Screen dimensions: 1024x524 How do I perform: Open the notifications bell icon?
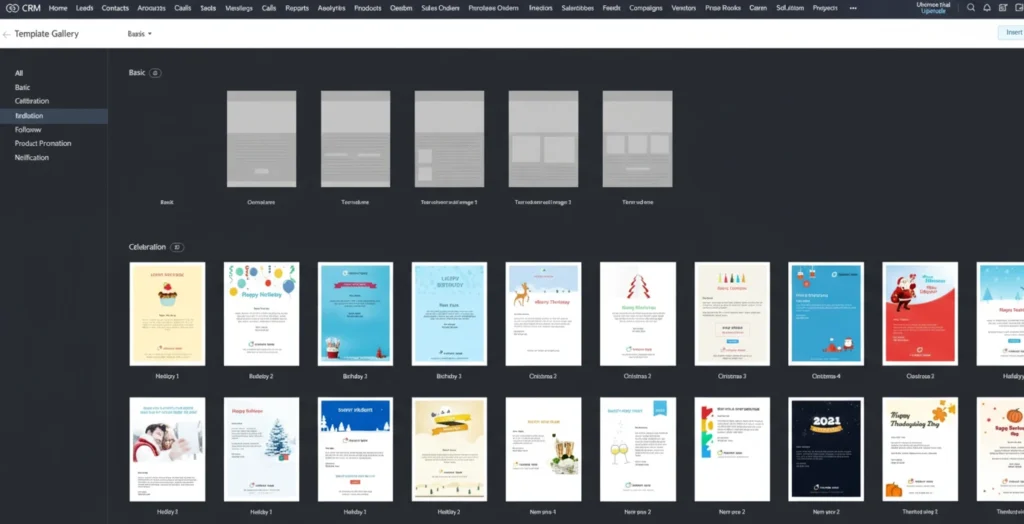987,8
